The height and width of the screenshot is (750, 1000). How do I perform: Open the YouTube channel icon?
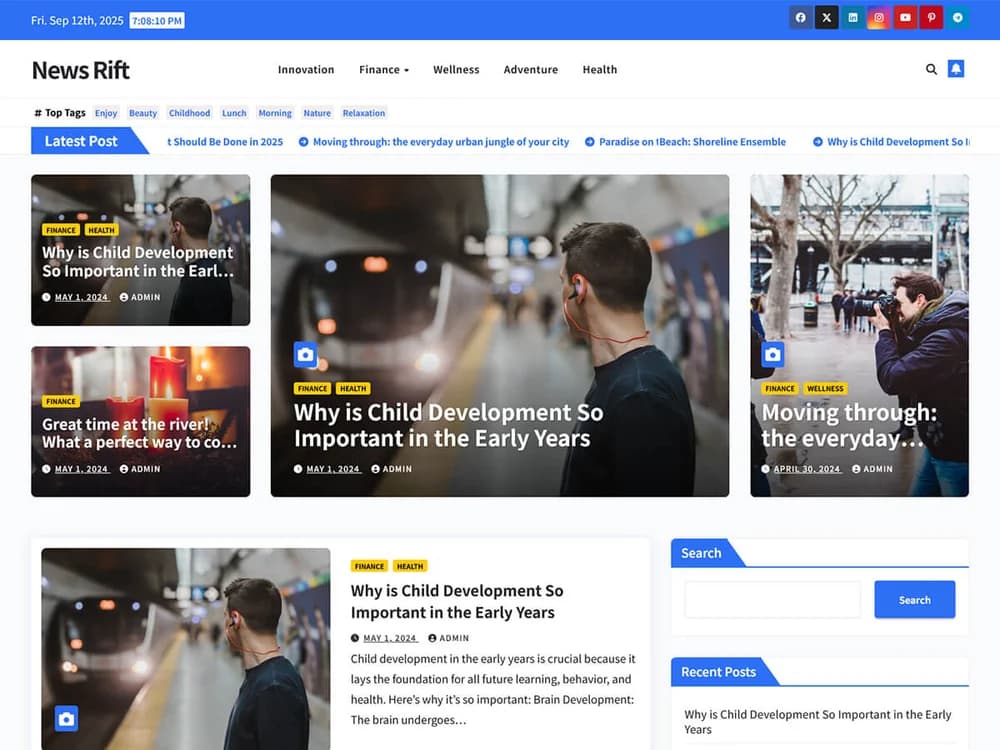click(x=905, y=17)
